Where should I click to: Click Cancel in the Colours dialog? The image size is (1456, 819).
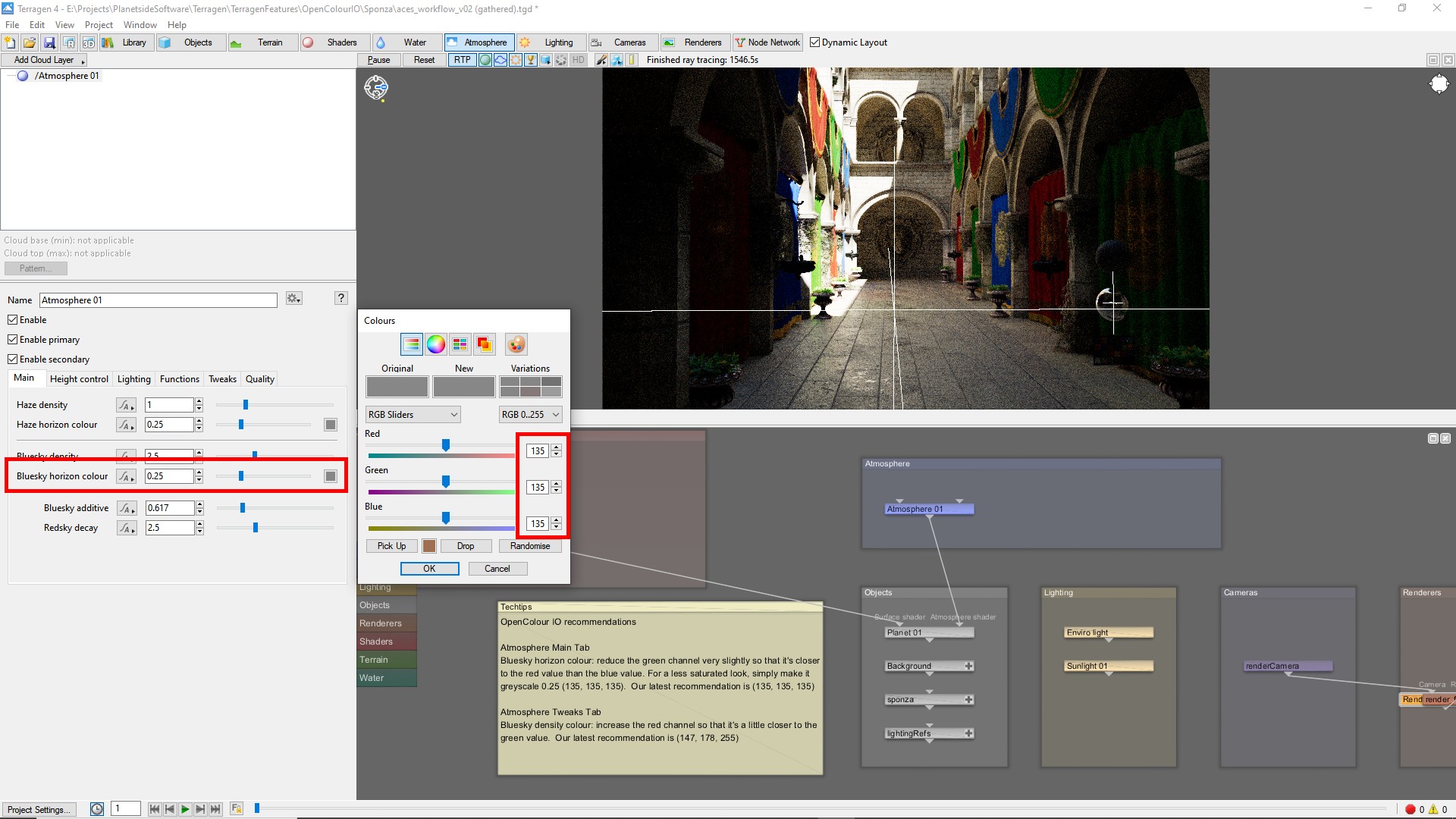[x=497, y=569]
